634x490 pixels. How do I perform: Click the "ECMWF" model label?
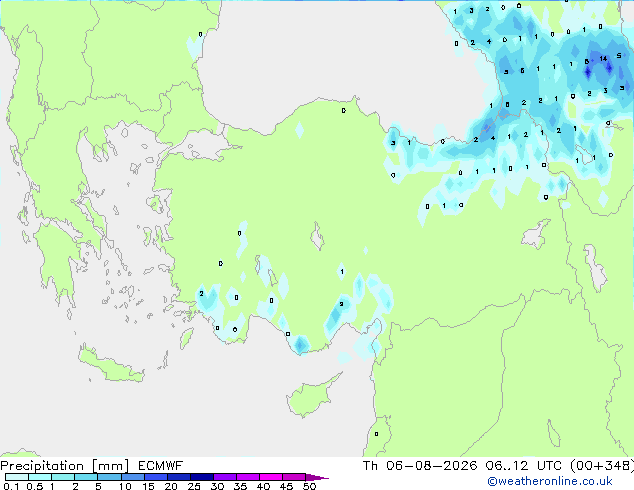coord(161,466)
